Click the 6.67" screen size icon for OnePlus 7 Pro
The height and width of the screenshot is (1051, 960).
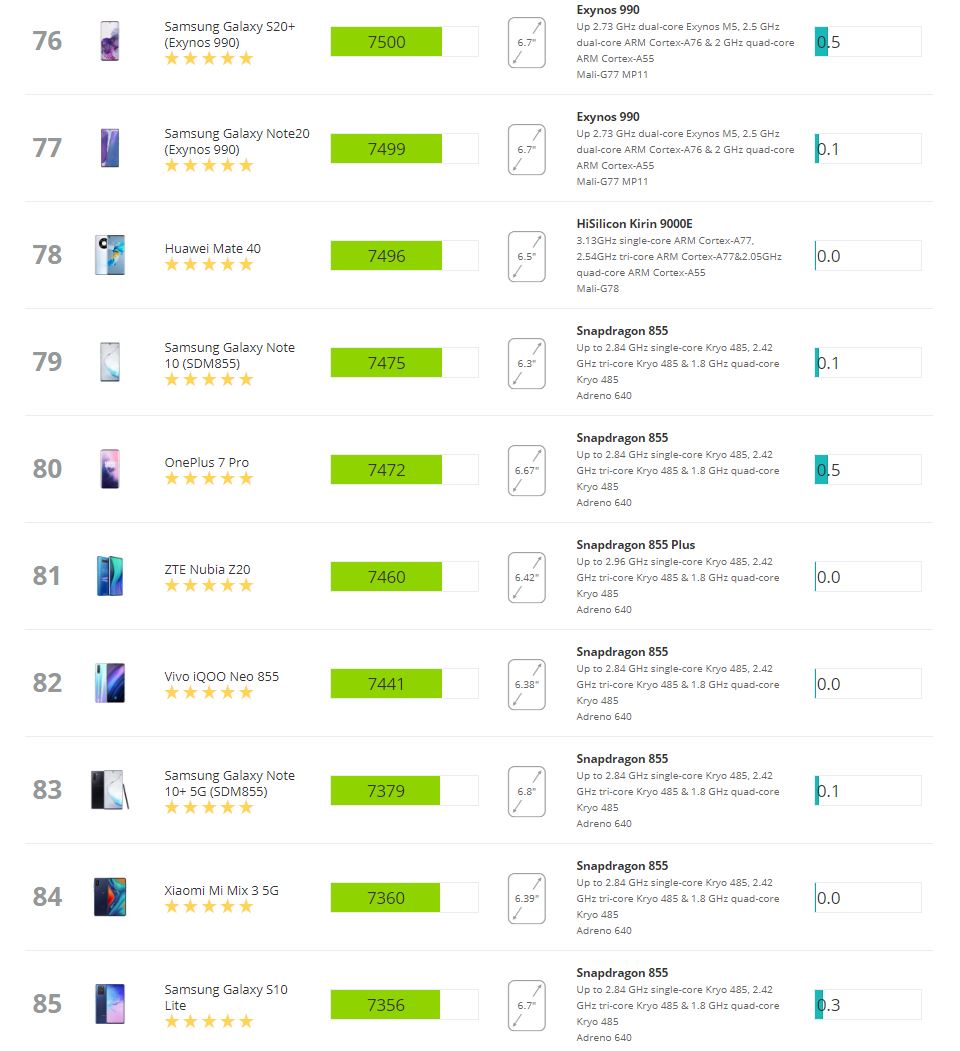tap(526, 471)
